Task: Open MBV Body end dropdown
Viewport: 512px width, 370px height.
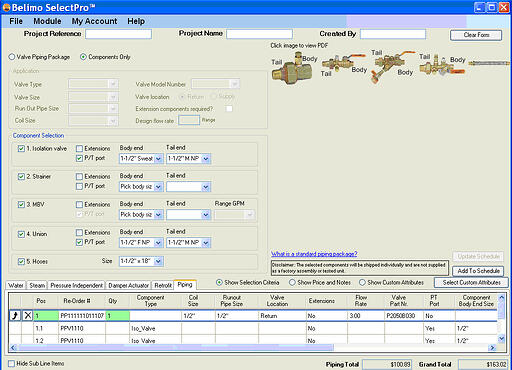Action: [x=141, y=215]
